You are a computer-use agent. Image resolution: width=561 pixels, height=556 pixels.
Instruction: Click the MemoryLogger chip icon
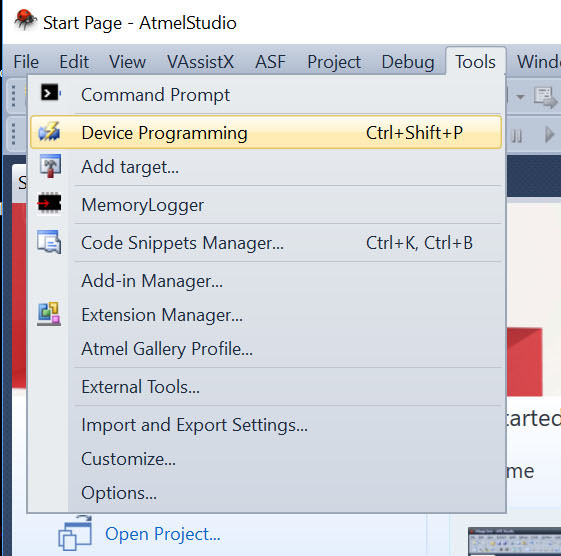click(49, 204)
